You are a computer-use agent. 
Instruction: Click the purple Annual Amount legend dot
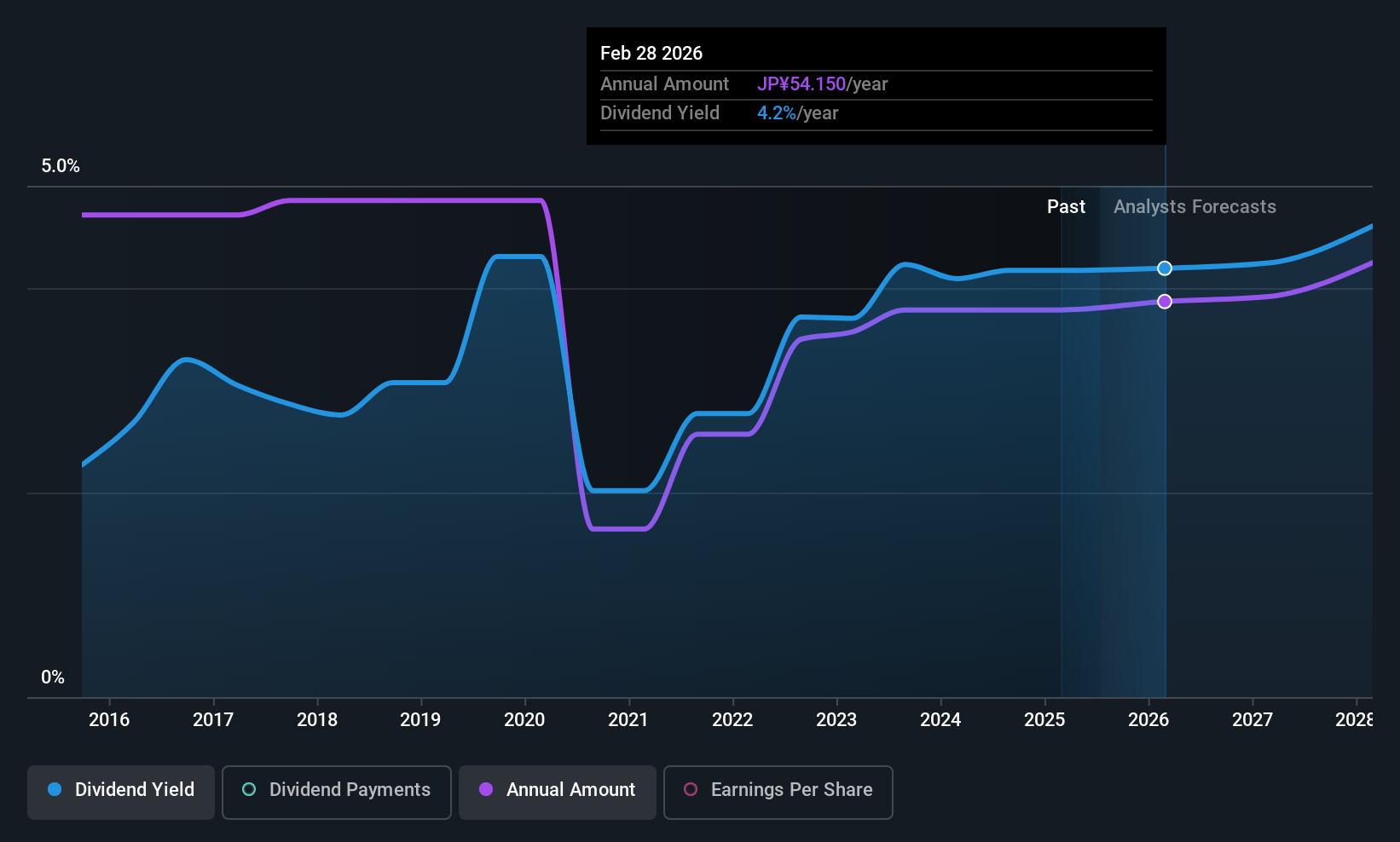486,789
